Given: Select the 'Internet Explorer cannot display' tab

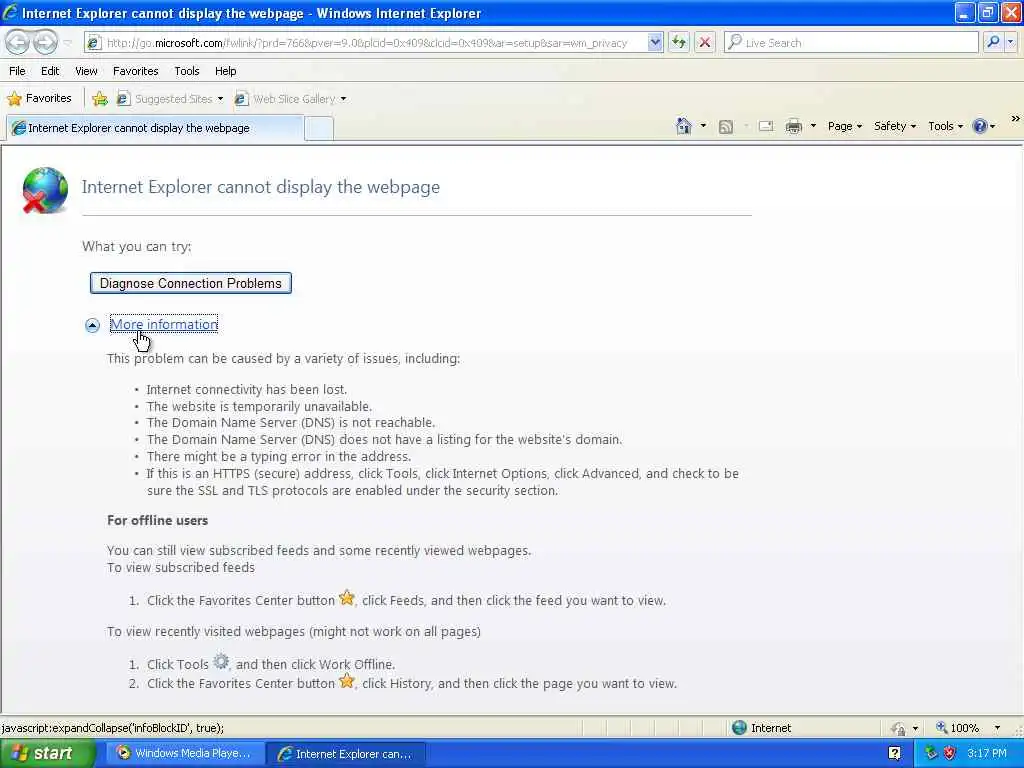Looking at the screenshot, I should pyautogui.click(x=155, y=128).
